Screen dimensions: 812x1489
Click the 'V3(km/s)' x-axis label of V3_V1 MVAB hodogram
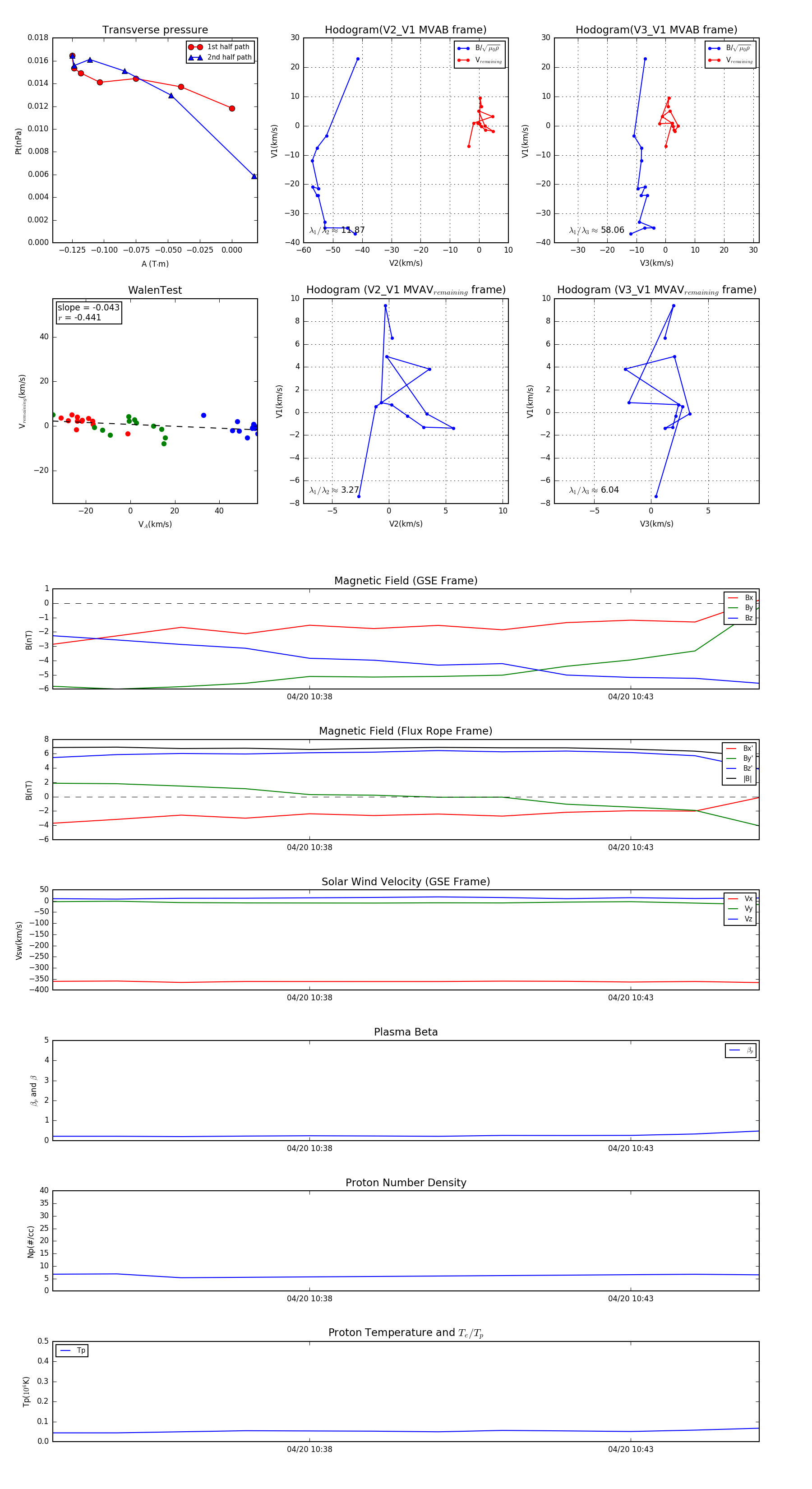click(x=656, y=264)
